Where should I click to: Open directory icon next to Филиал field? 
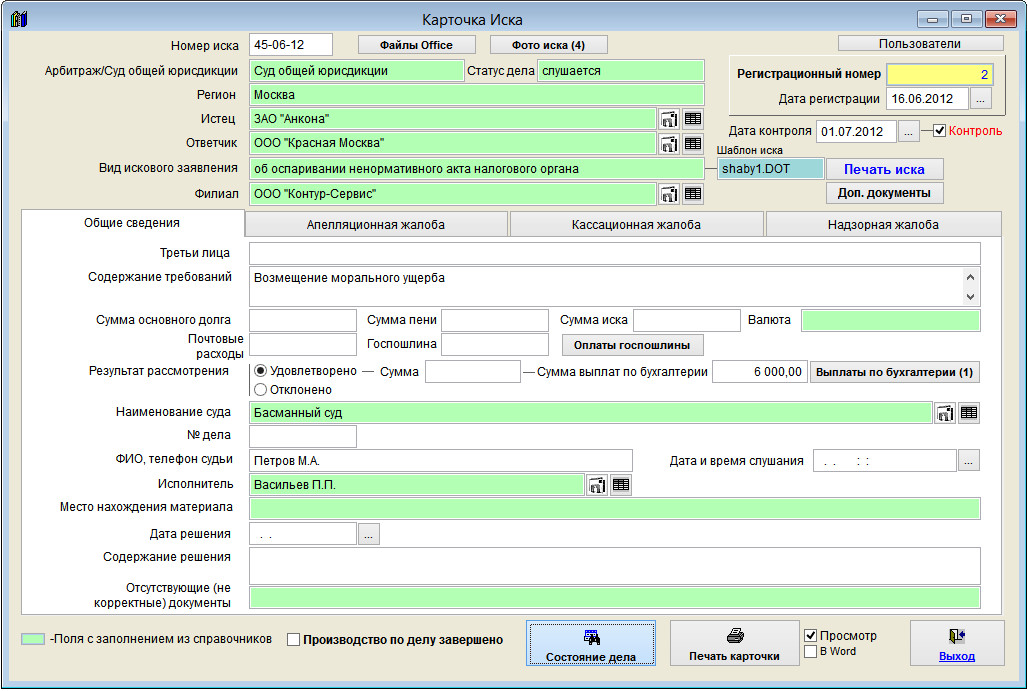pyautogui.click(x=669, y=194)
